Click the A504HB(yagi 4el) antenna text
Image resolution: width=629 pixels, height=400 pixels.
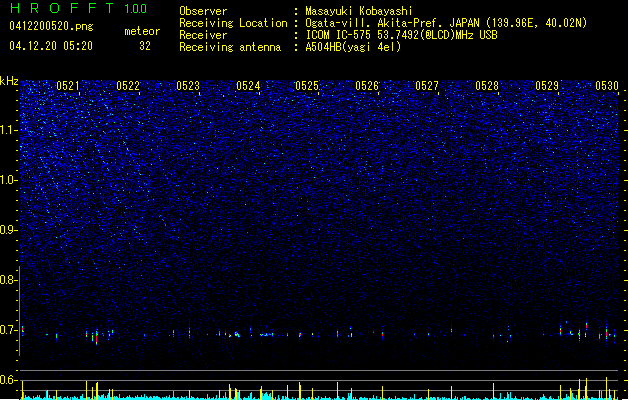pyautogui.click(x=353, y=47)
